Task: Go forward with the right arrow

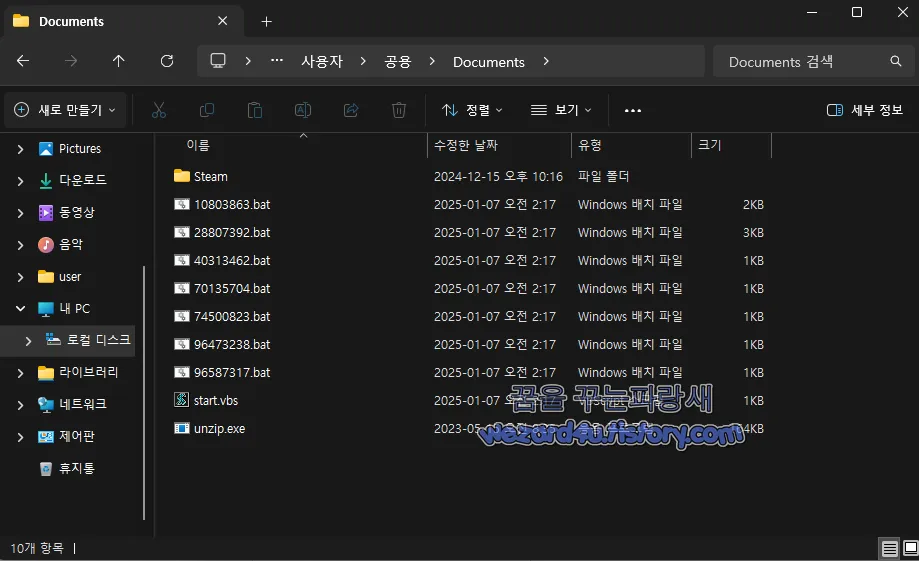Action: 71,61
